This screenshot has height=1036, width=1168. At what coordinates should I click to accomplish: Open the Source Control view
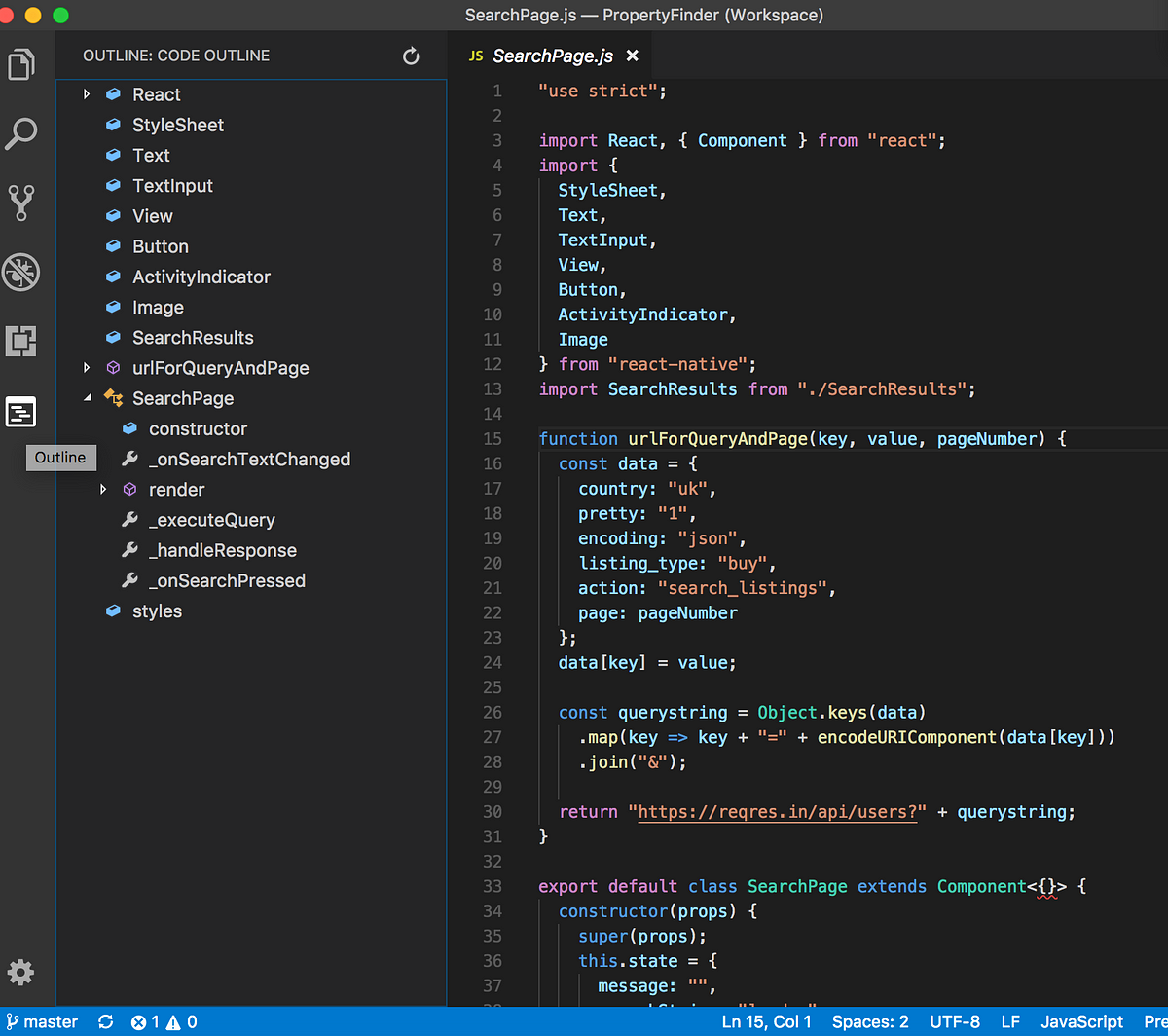pyautogui.click(x=21, y=203)
